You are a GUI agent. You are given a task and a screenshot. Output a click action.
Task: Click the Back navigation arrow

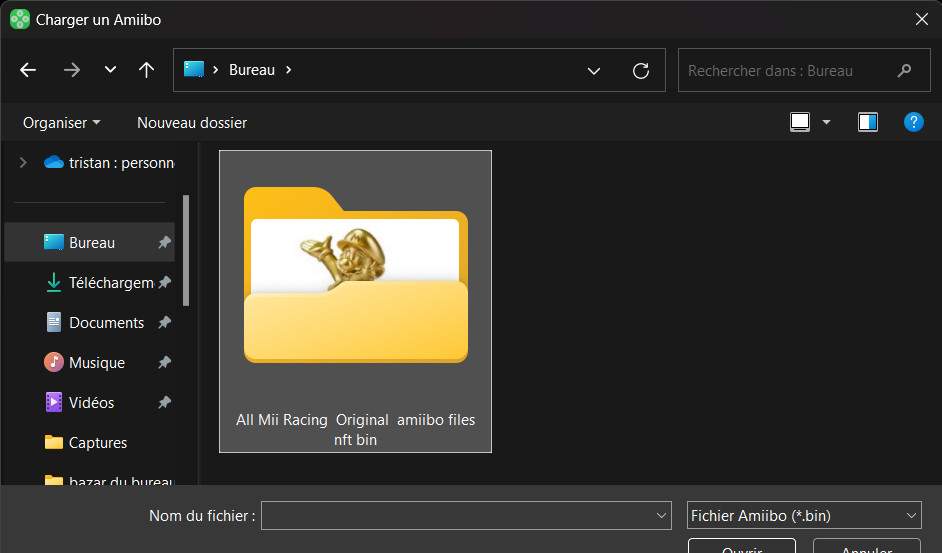click(28, 70)
